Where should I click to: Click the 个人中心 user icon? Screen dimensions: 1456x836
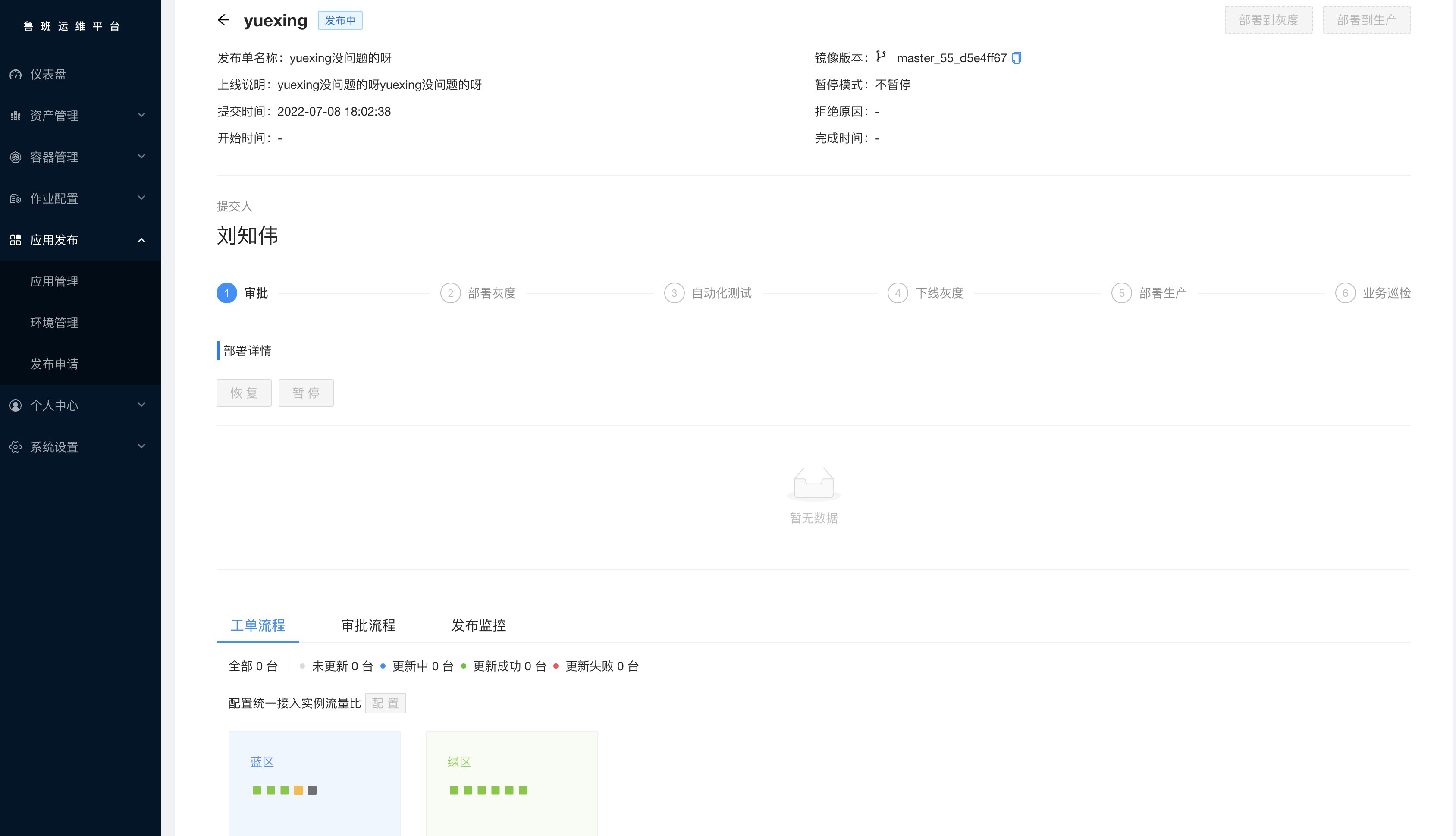[x=16, y=405]
